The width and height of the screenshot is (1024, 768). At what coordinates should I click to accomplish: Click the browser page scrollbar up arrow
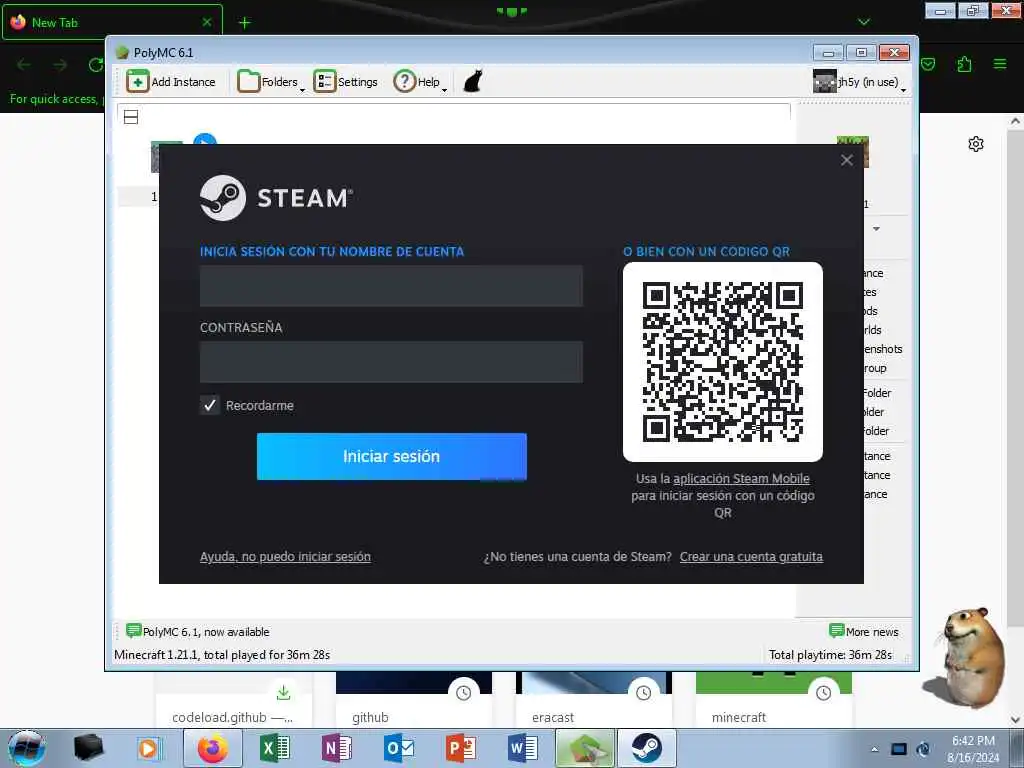(1015, 121)
